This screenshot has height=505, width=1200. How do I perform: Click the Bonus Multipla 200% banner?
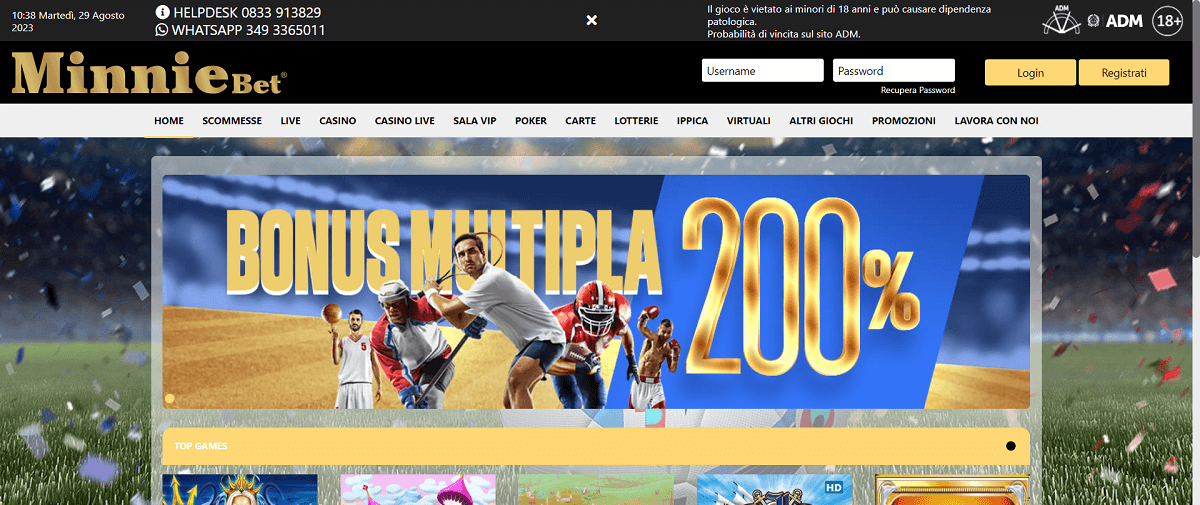coord(596,292)
